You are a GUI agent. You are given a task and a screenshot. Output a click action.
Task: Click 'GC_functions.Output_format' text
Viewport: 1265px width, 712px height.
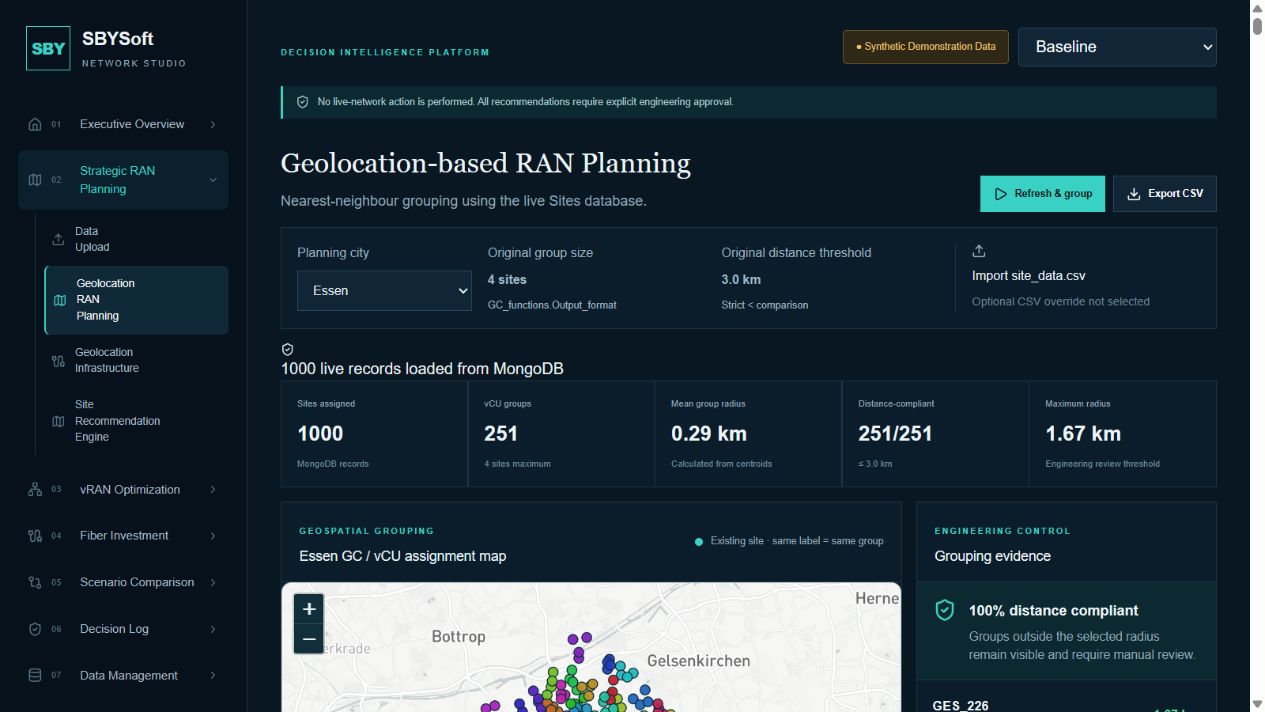click(x=552, y=305)
